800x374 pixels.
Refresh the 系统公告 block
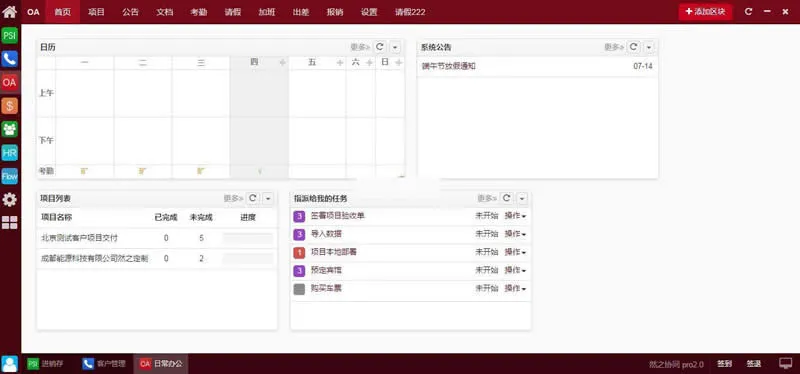click(633, 47)
